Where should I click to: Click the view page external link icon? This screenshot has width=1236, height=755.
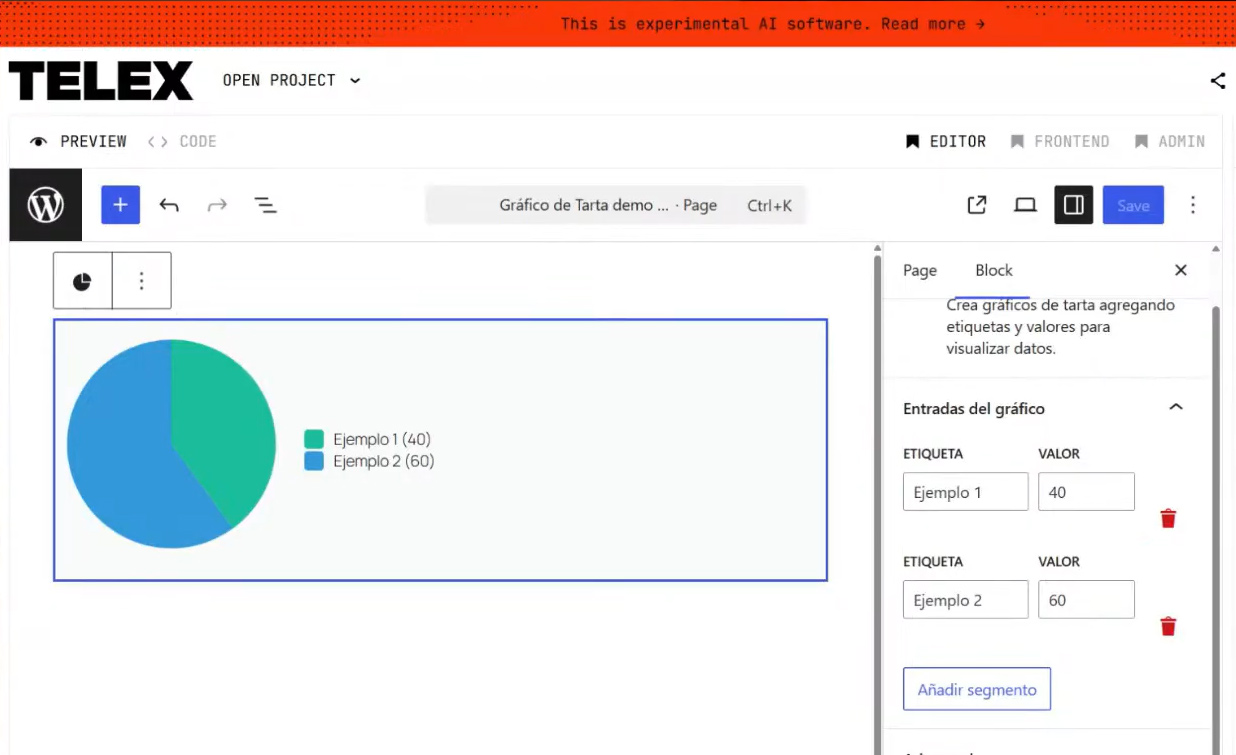(977, 205)
